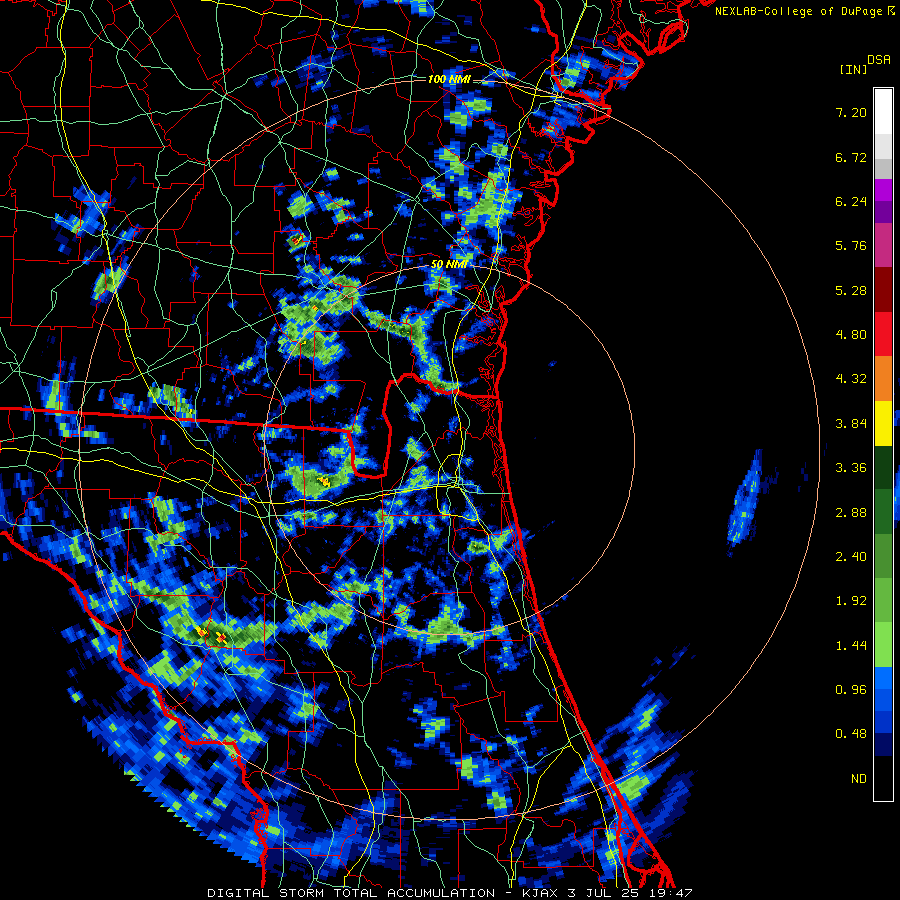Click the '100 NMI' range ring label
Screen dimensions: 900x900
pos(449,79)
